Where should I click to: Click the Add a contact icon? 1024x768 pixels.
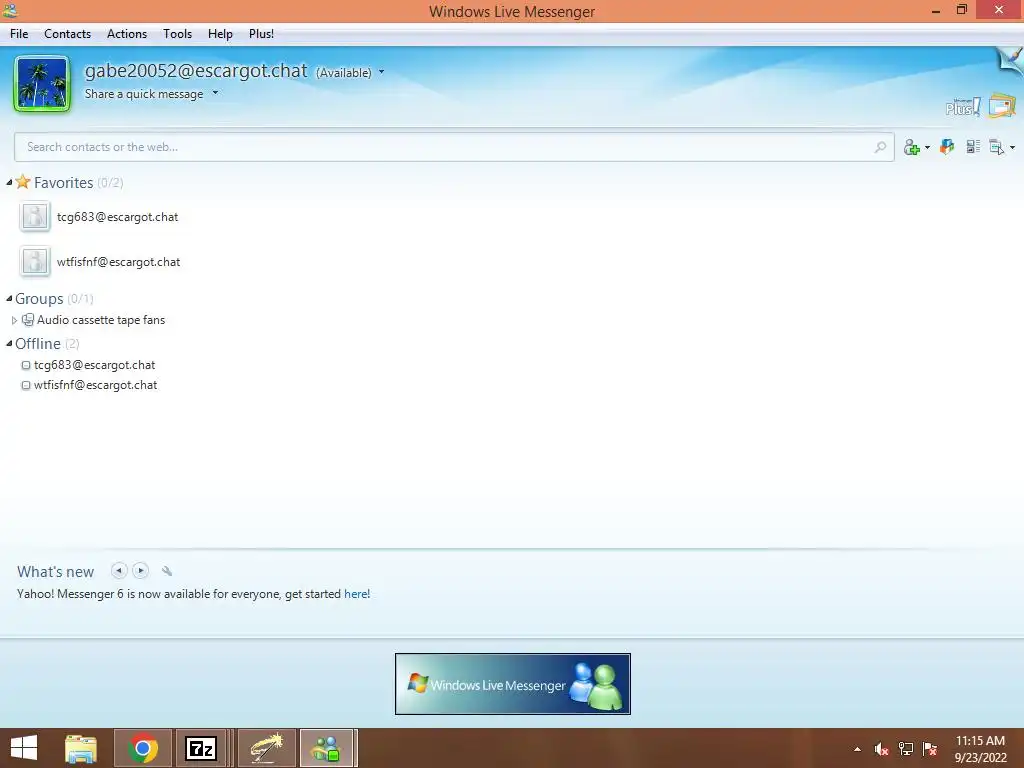point(912,148)
